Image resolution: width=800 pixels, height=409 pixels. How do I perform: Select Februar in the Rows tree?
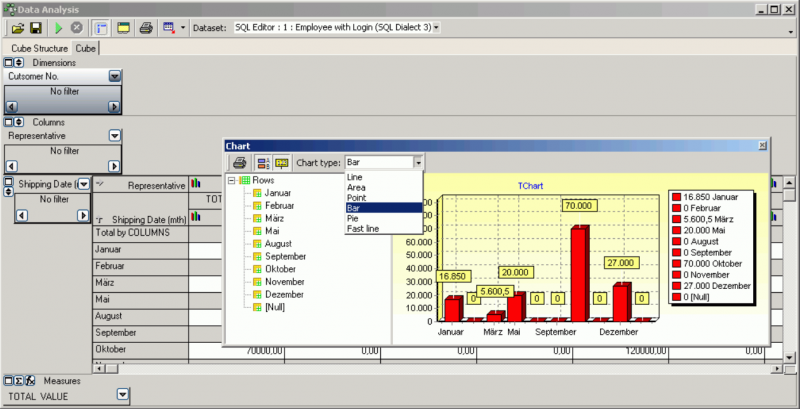click(x=279, y=206)
